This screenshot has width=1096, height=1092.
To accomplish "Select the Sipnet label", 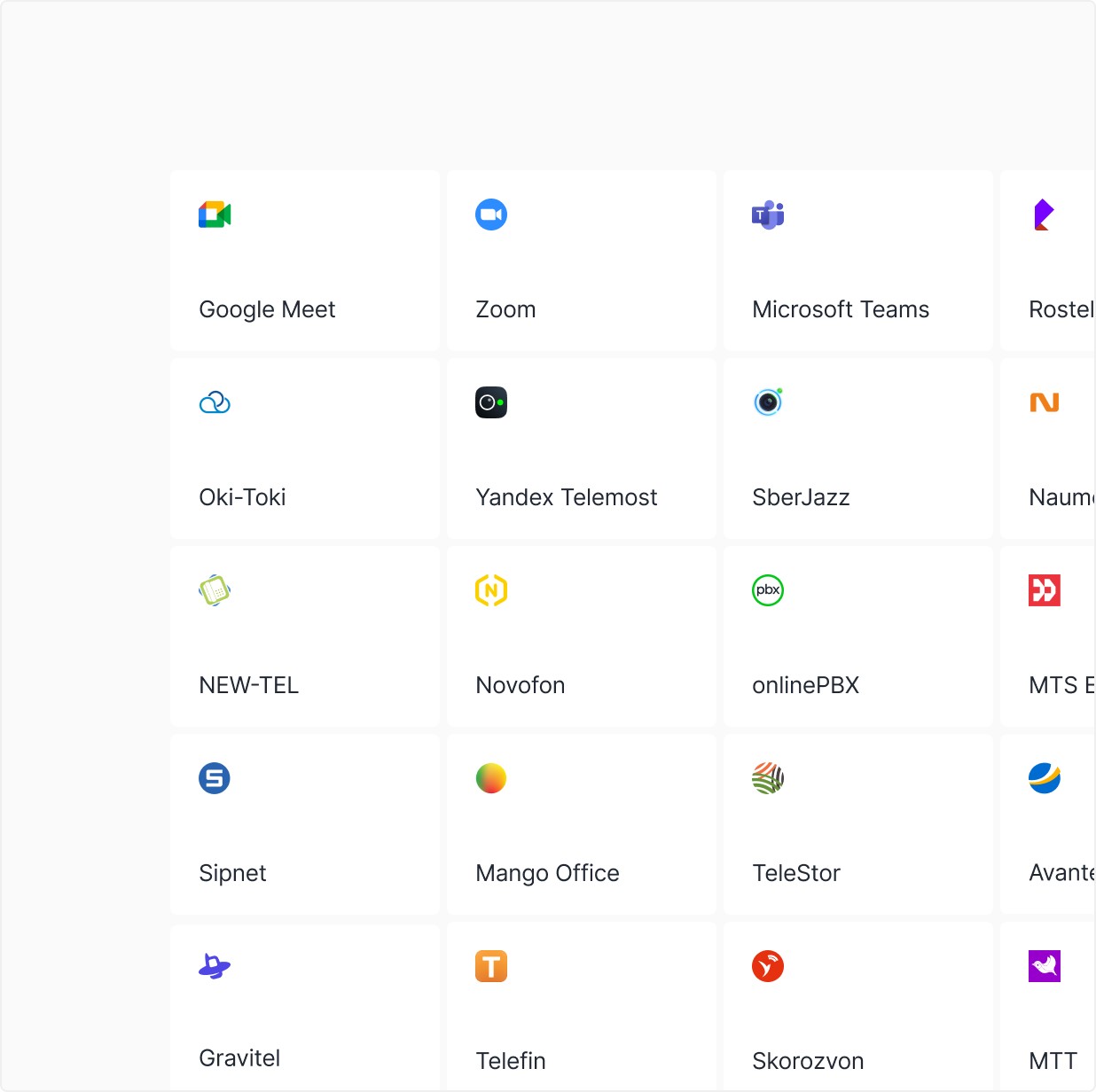I will (232, 873).
